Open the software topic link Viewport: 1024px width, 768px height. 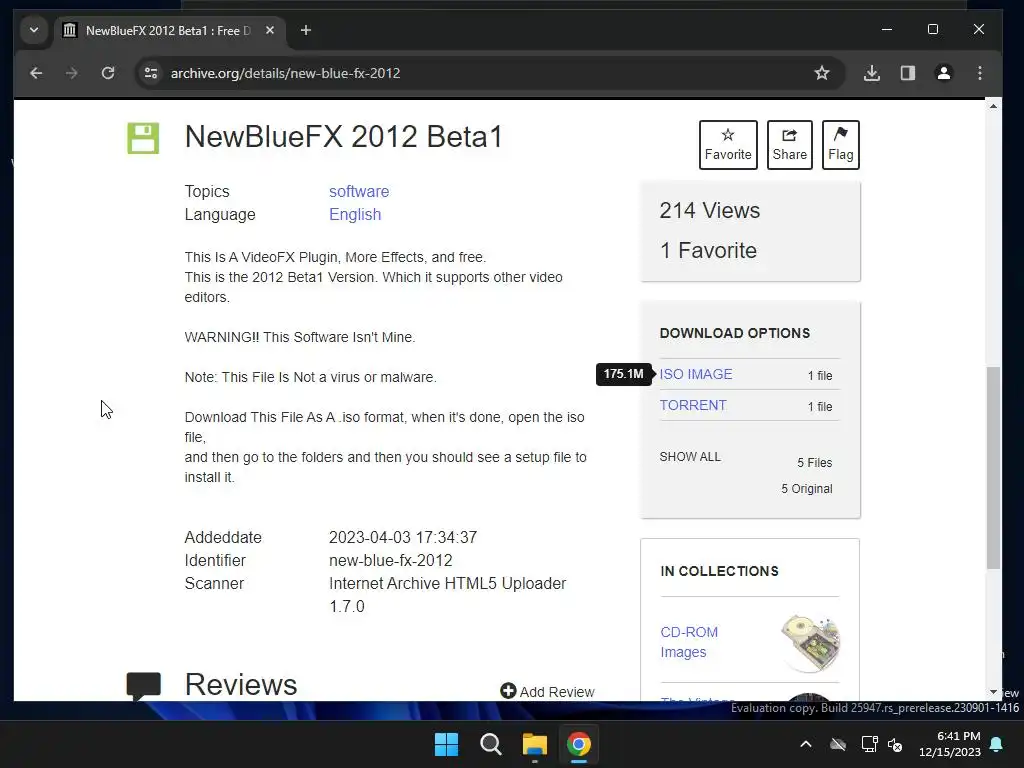(x=359, y=191)
